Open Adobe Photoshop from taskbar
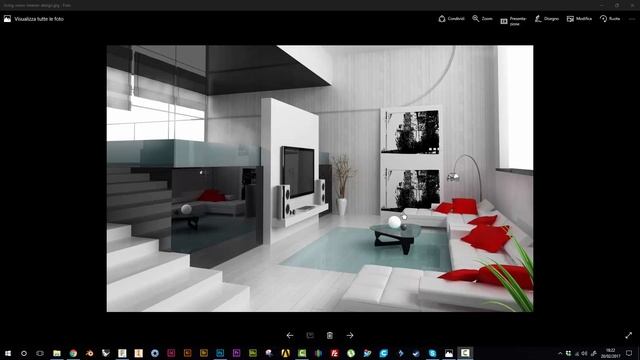The height and width of the screenshot is (360, 640). point(220,353)
